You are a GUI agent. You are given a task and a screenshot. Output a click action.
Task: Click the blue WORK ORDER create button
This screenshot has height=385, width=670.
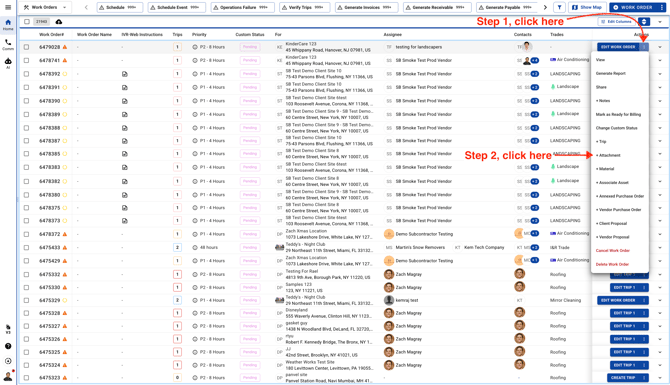634,7
